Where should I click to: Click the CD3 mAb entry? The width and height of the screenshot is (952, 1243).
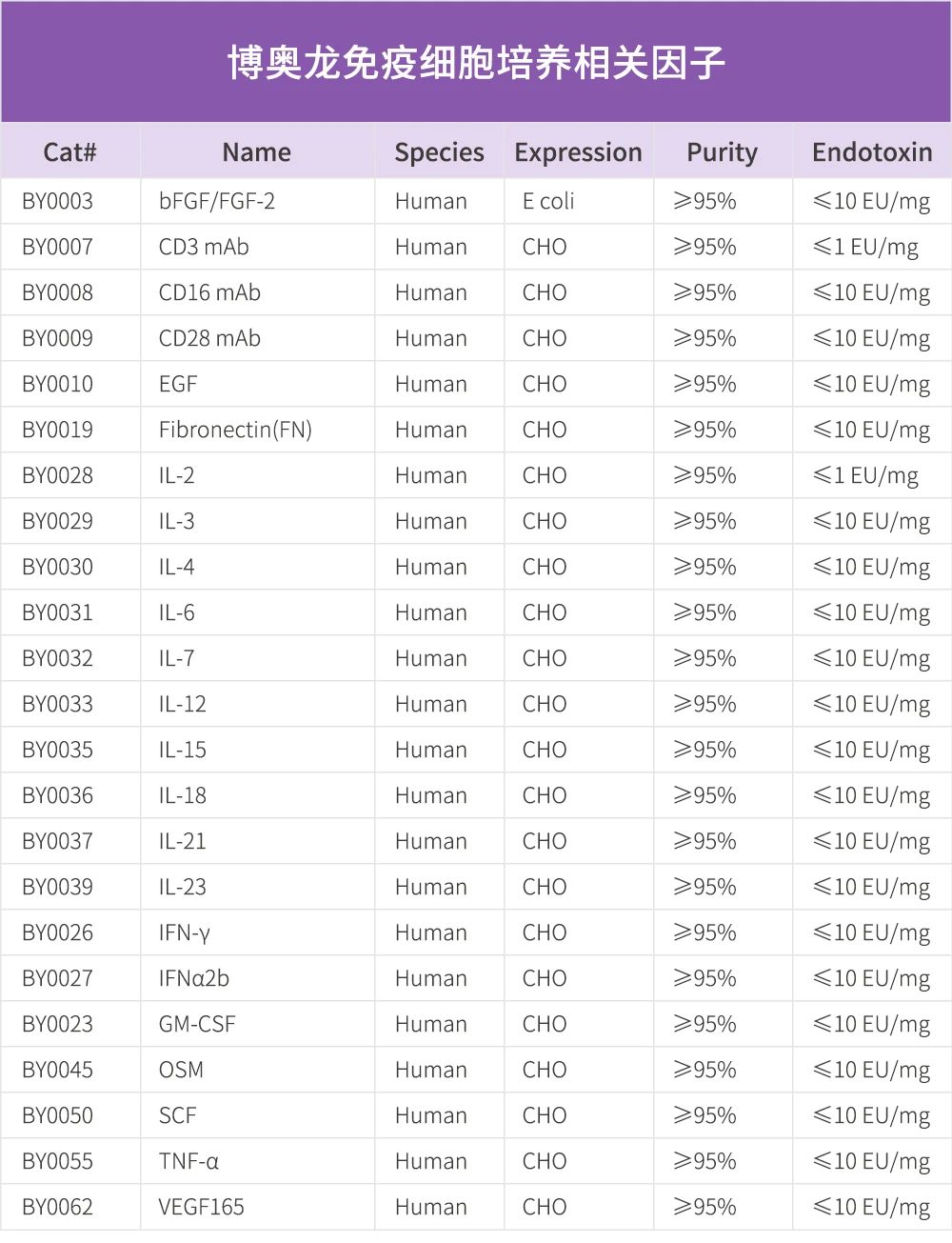pyautogui.click(x=204, y=247)
